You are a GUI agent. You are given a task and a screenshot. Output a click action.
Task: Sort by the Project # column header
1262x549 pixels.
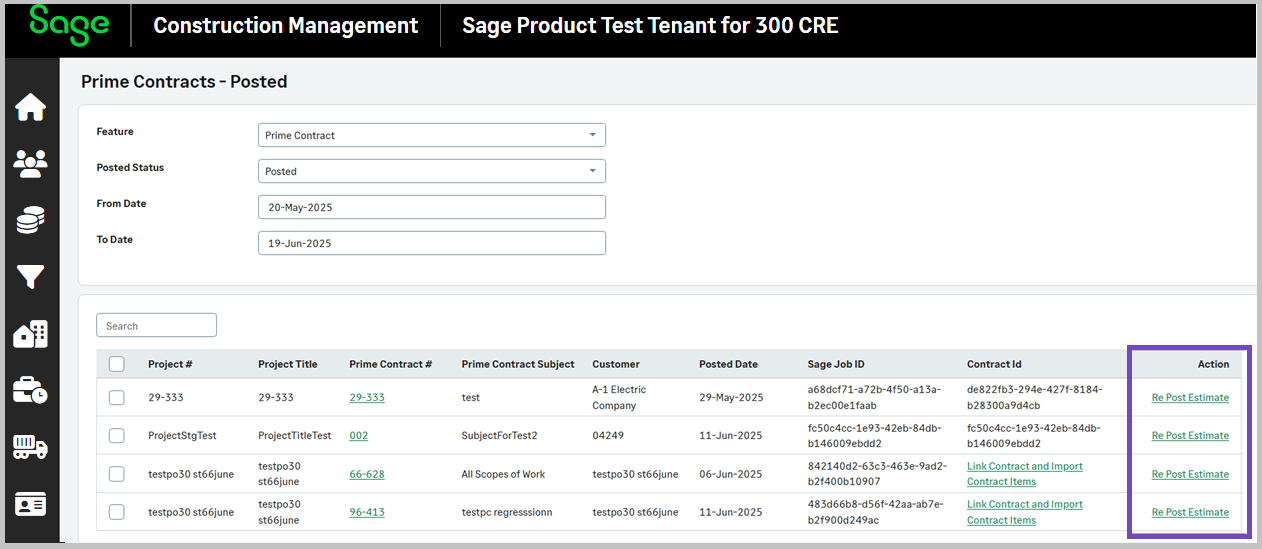(x=170, y=364)
